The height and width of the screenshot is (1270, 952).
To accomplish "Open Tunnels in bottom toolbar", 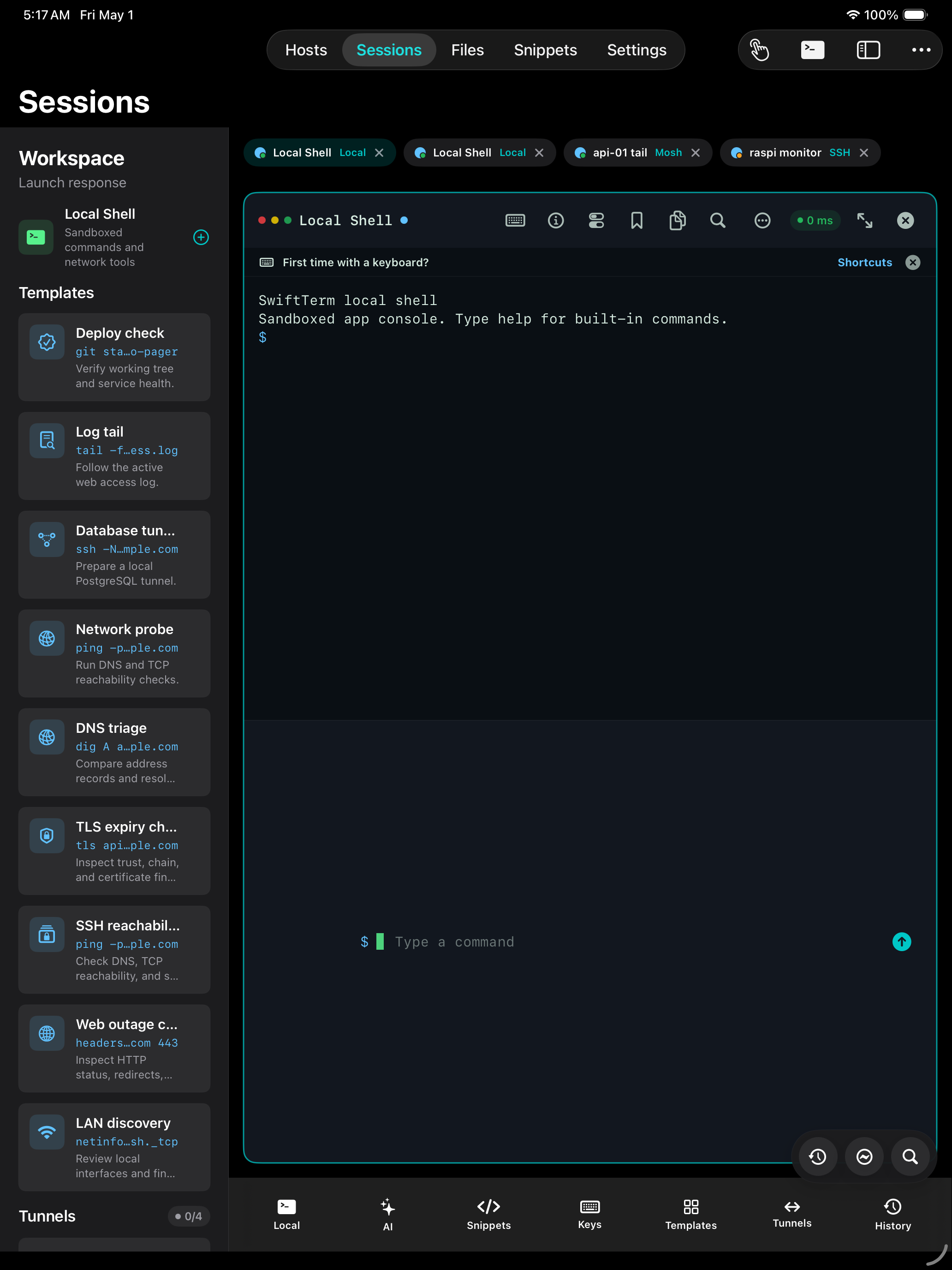I will click(x=792, y=1214).
